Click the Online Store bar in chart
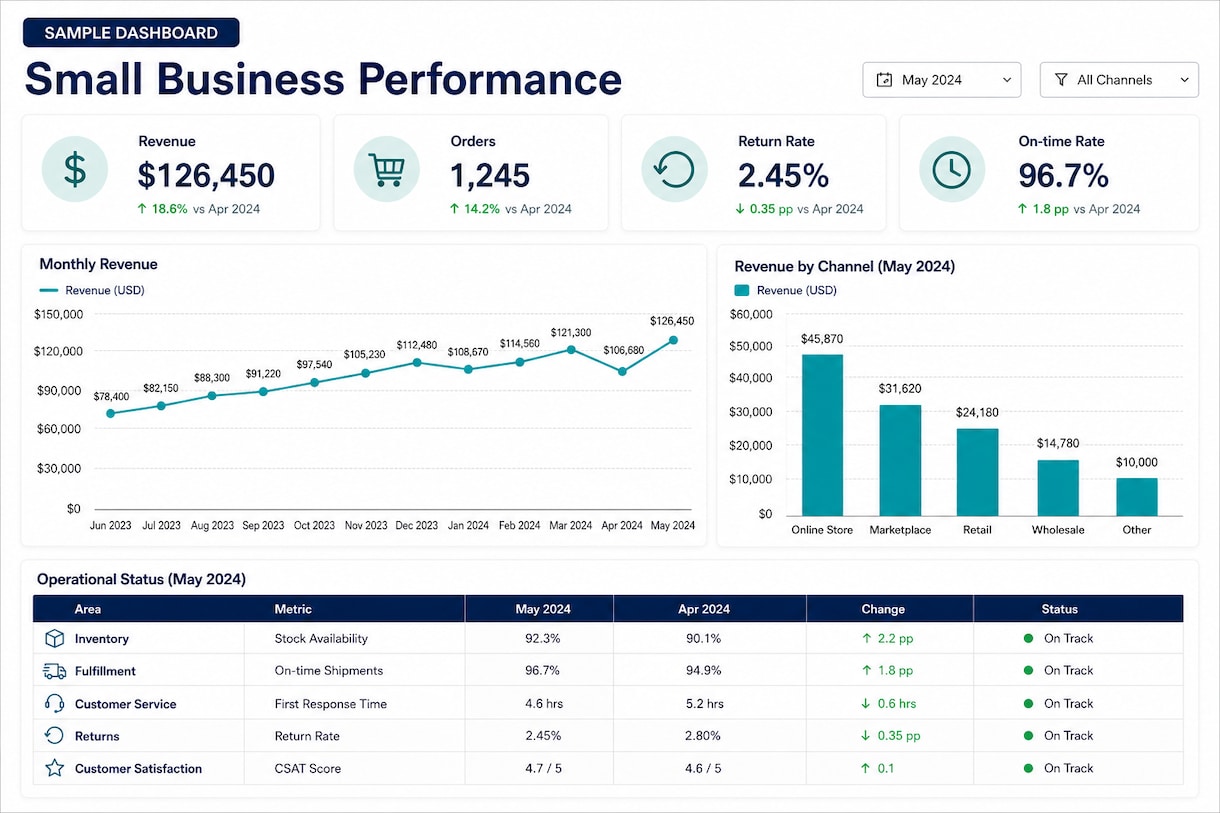This screenshot has width=1220, height=813. point(822,435)
